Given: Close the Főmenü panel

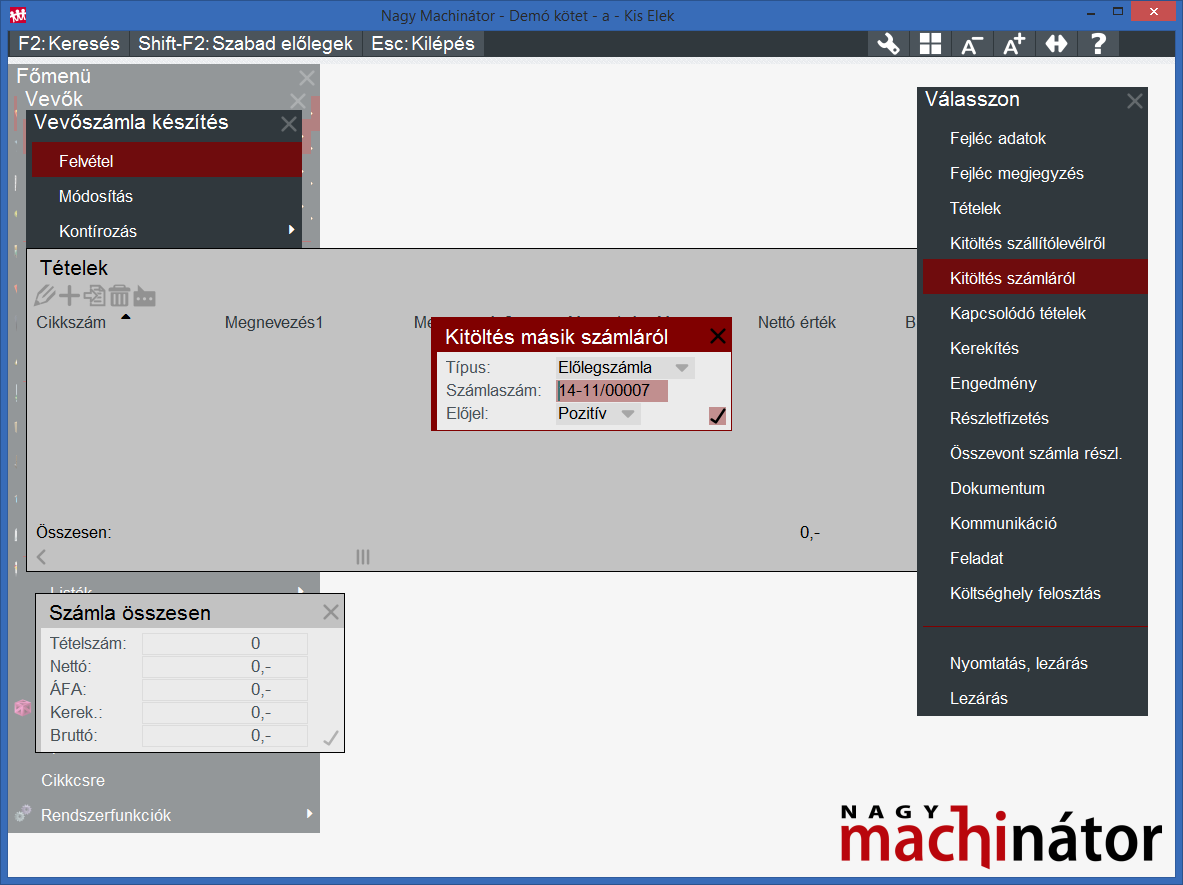Looking at the screenshot, I should coord(306,78).
